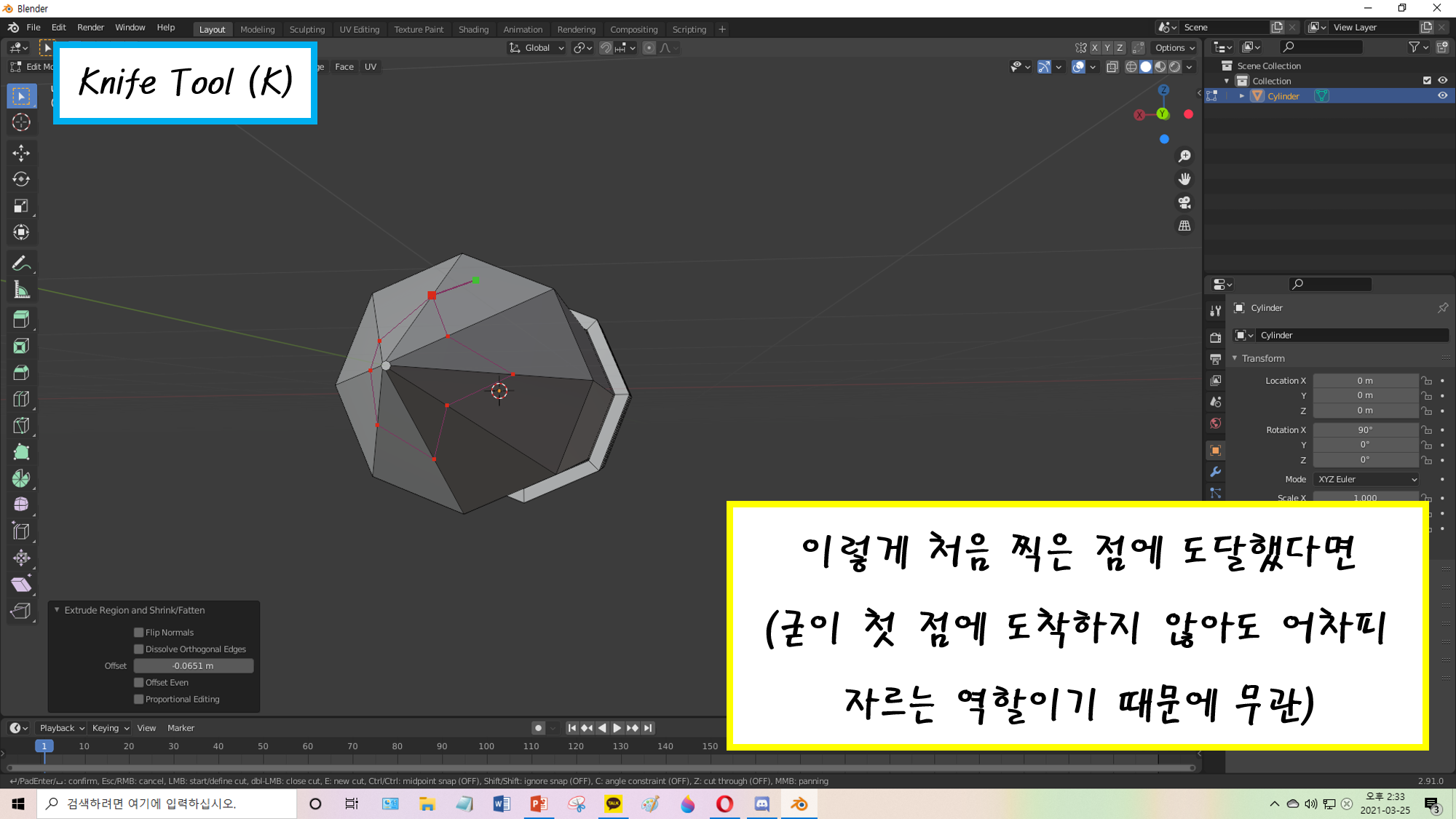
Task: Collapse the Extrude Region and Shrink/Fatten panel
Action: coord(58,610)
